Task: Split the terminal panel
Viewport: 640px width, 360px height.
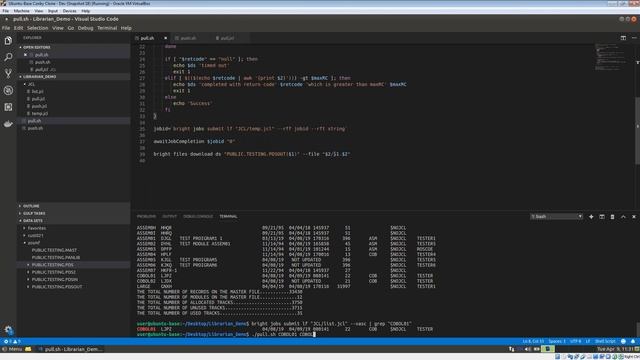Action: pyautogui.click(x=602, y=217)
